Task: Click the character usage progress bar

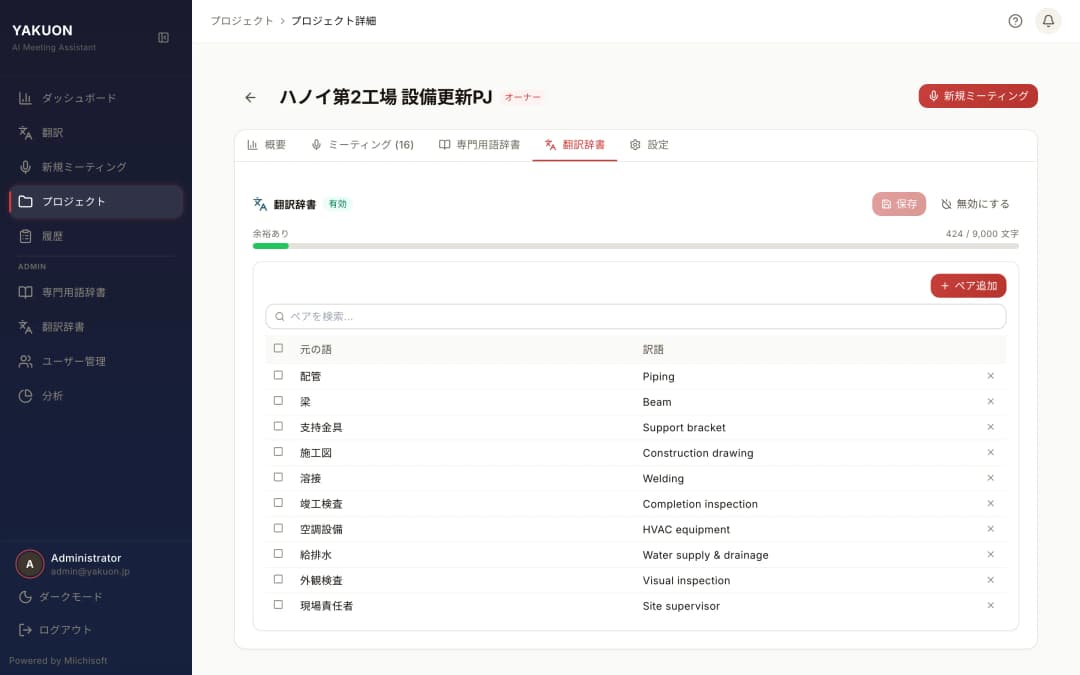Action: 635,246
